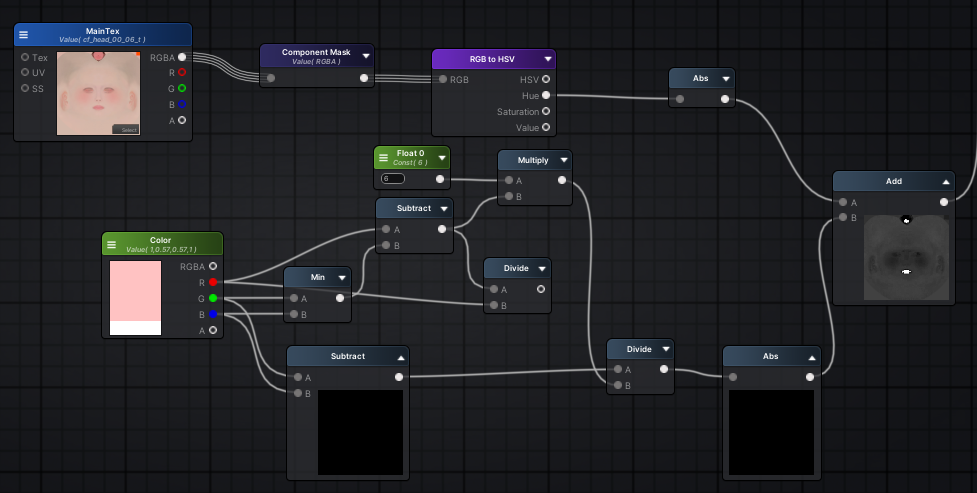Click the Color node RGBA output port
977x493 pixels.
pyautogui.click(x=213, y=266)
